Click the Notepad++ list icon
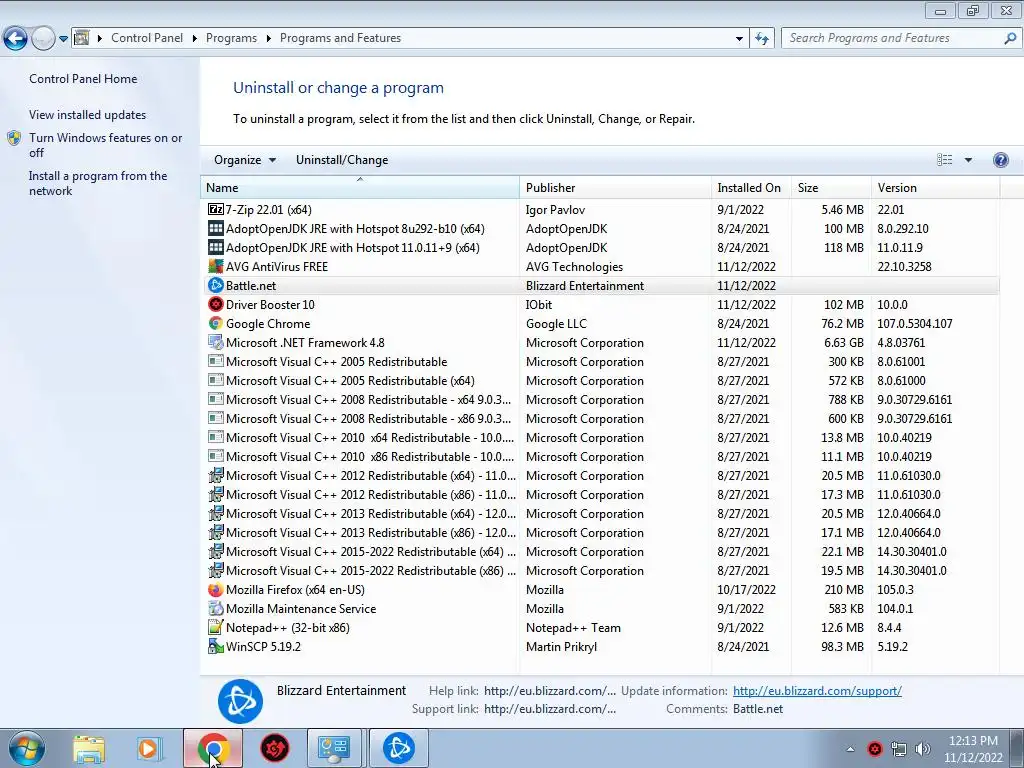 [x=216, y=628]
